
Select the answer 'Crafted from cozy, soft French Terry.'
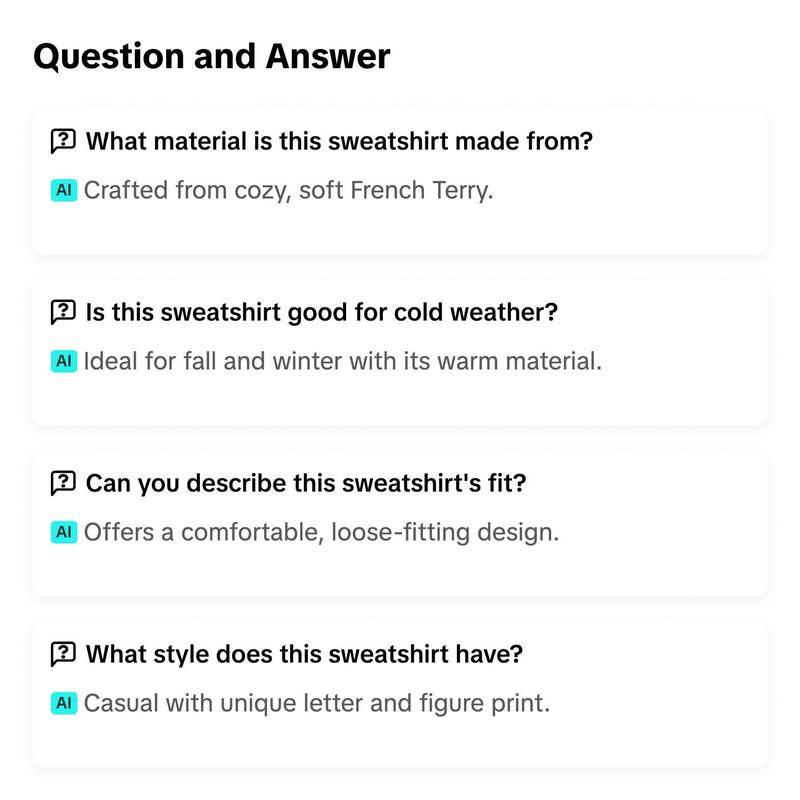click(289, 191)
